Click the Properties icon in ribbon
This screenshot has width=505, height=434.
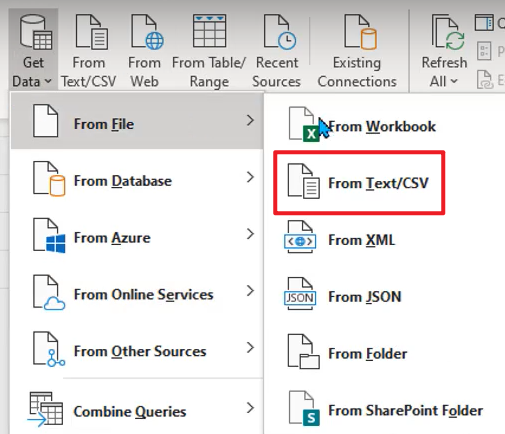pyautogui.click(x=484, y=51)
